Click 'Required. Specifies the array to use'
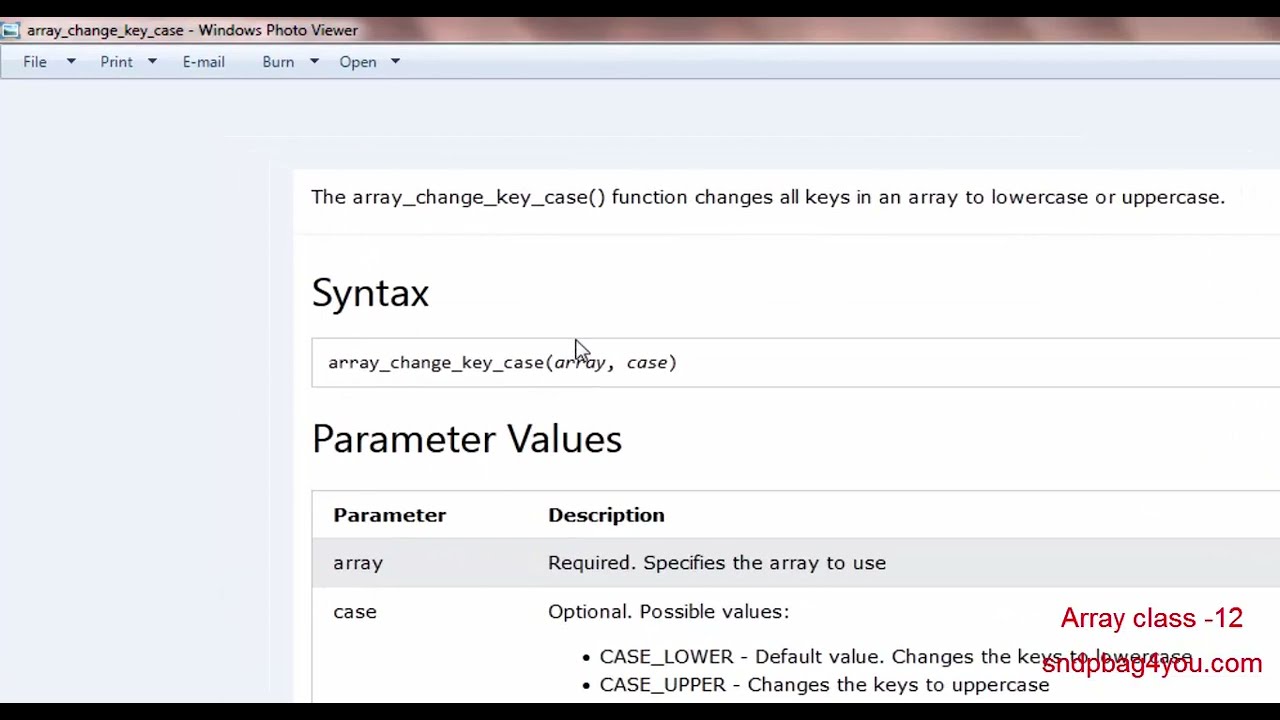The height and width of the screenshot is (720, 1280). coord(717,563)
